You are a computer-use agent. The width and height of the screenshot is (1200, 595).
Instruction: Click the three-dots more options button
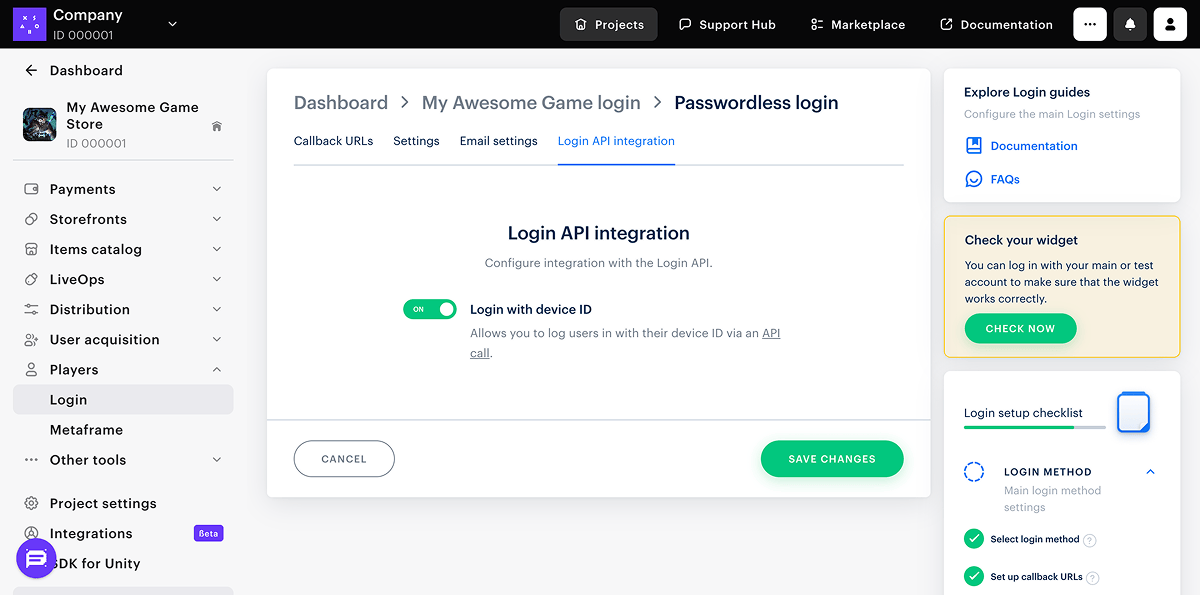[1090, 24]
